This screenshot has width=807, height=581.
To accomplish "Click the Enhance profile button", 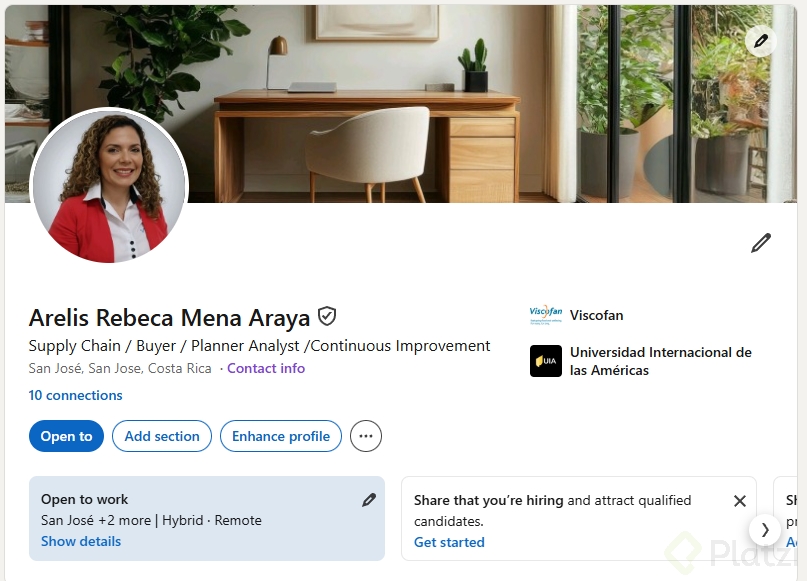I will 280,436.
